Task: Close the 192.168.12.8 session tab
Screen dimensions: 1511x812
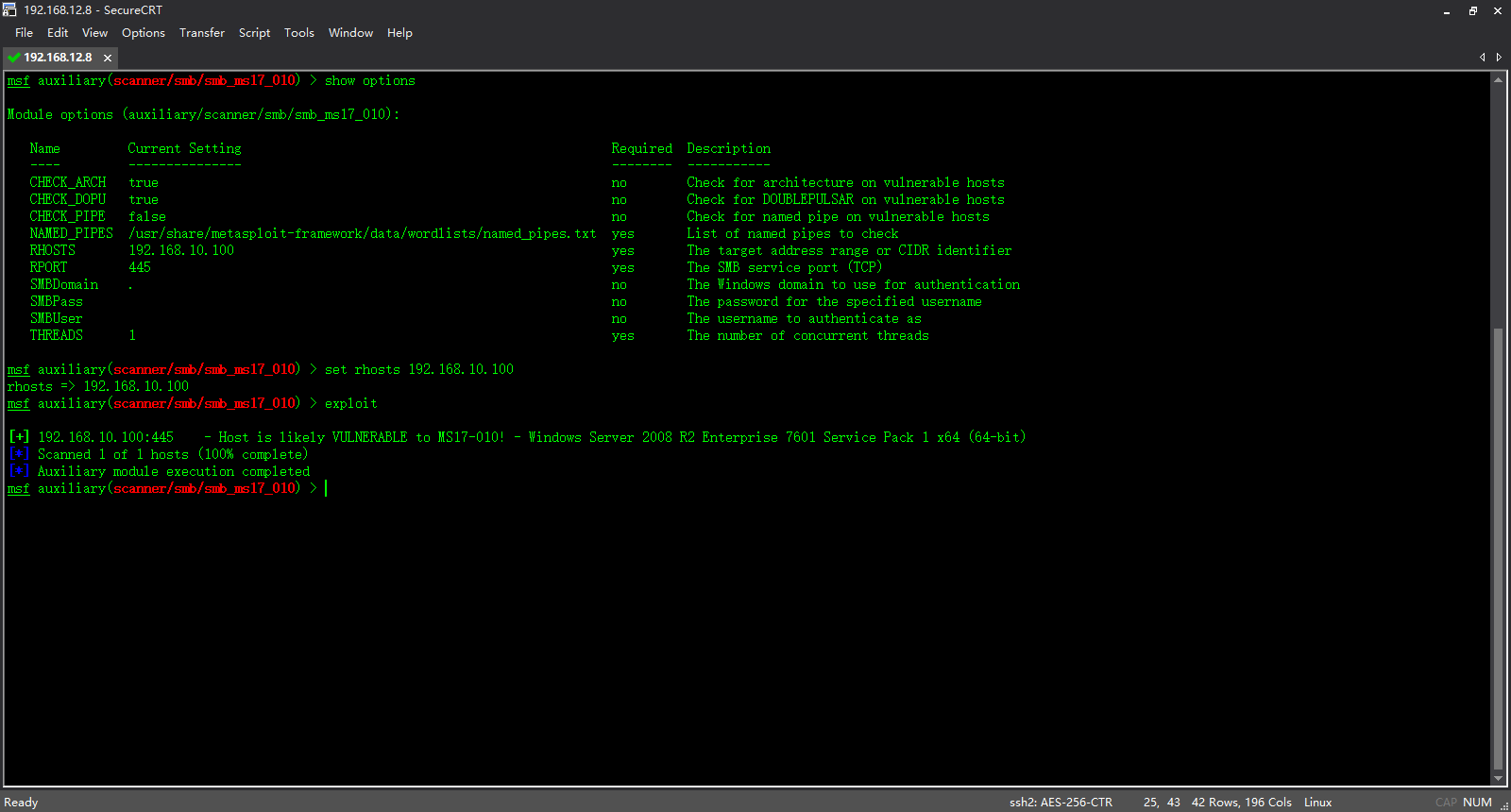Action: pyautogui.click(x=108, y=58)
